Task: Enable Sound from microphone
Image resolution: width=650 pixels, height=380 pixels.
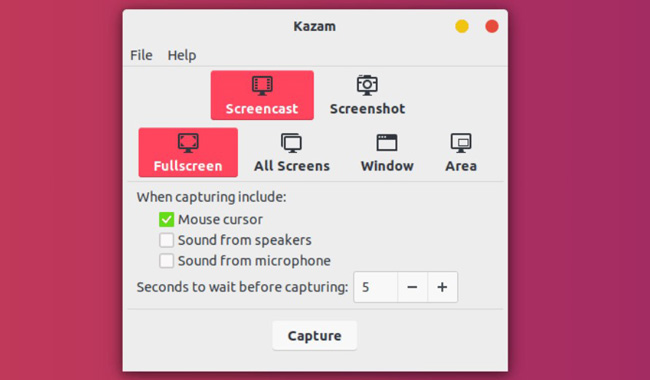Action: pyautogui.click(x=166, y=261)
